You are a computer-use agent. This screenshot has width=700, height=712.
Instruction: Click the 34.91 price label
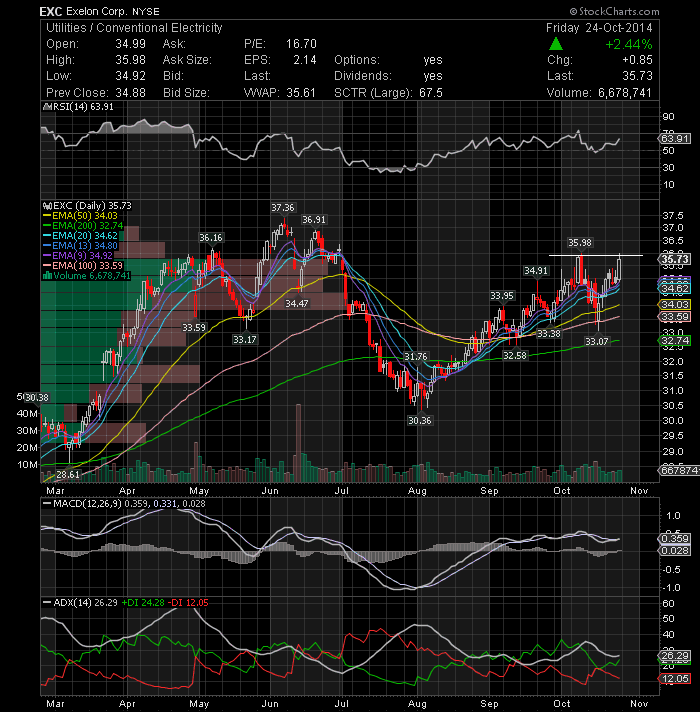tap(536, 271)
